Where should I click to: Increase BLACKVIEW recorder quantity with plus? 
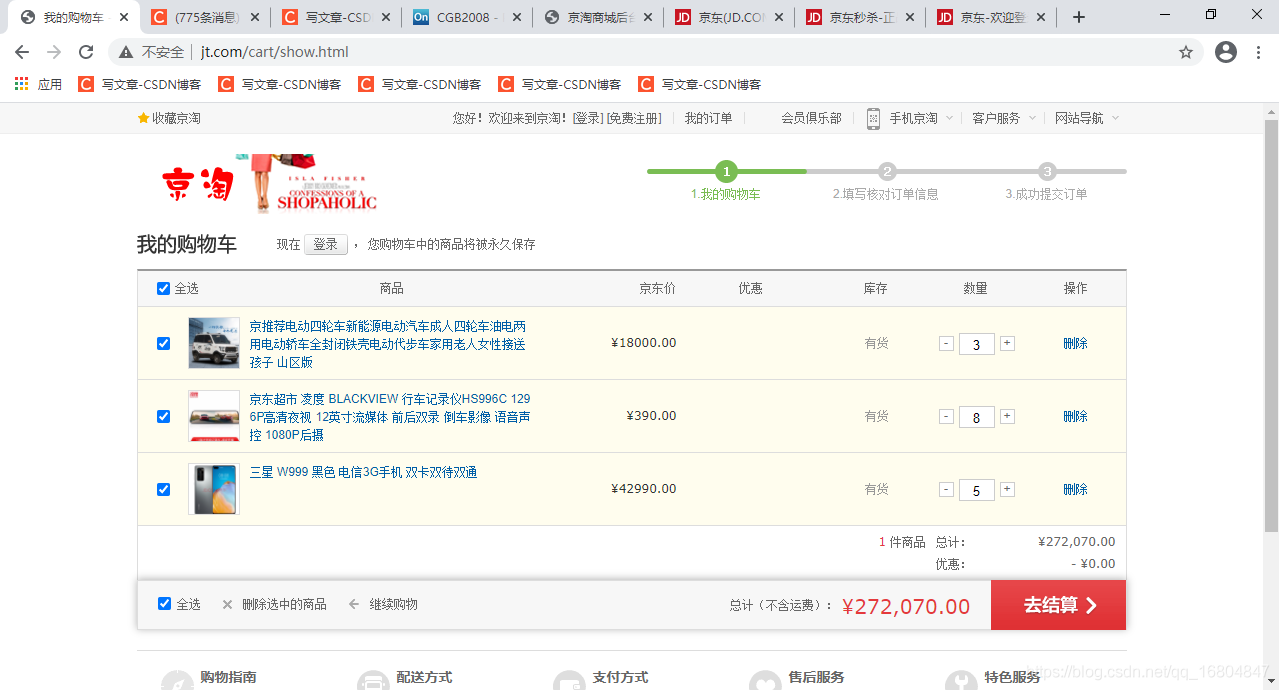click(1007, 416)
